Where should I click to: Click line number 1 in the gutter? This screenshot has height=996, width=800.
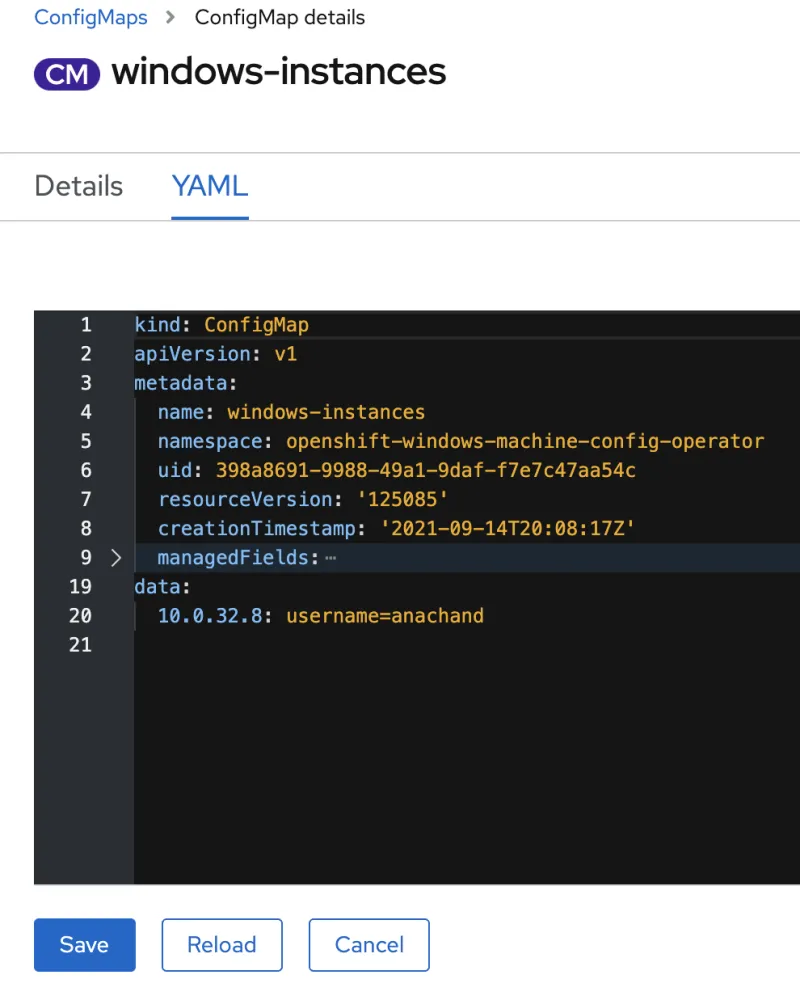pyautogui.click(x=86, y=325)
